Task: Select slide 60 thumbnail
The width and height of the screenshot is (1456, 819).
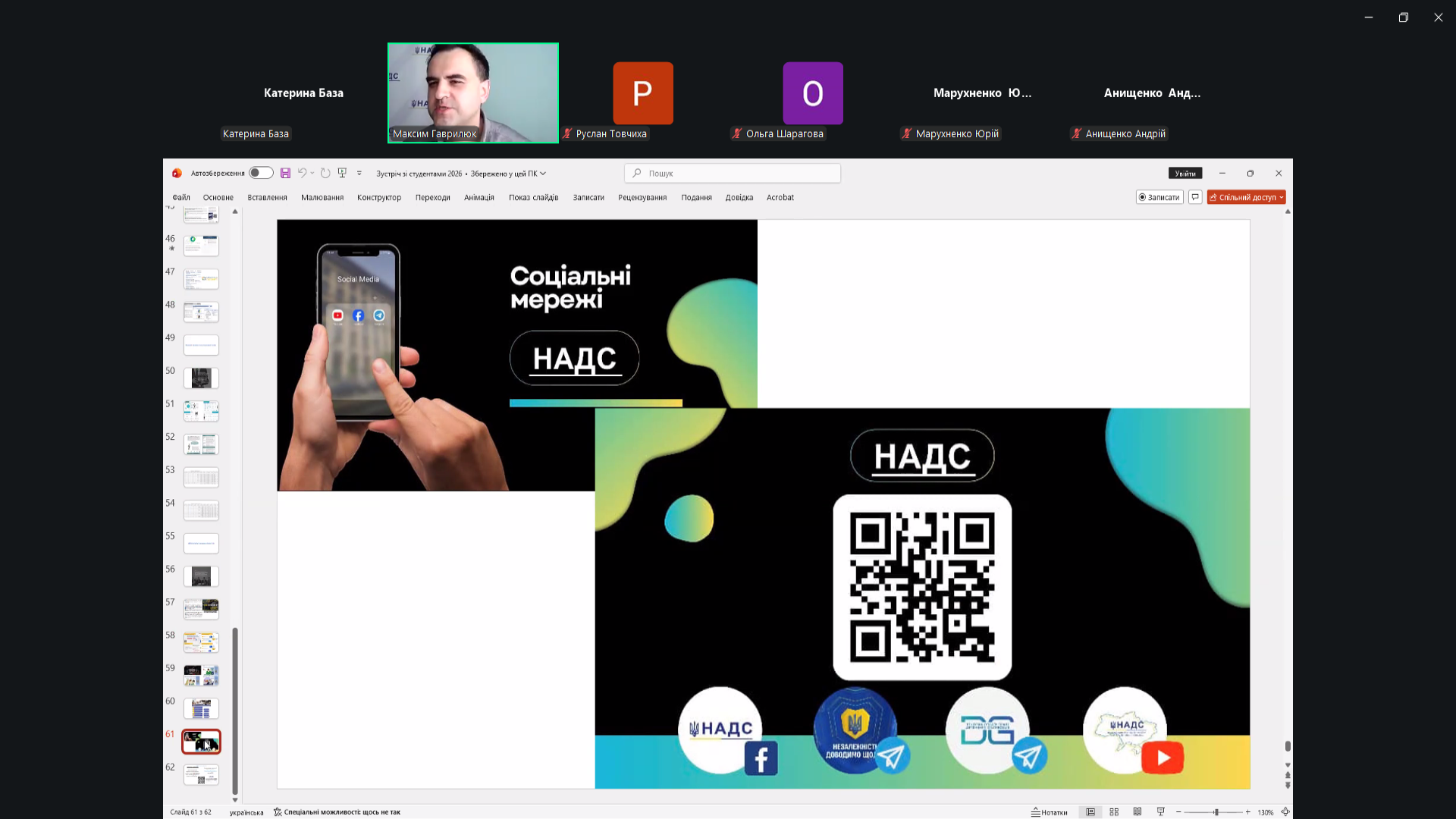Action: click(x=201, y=708)
